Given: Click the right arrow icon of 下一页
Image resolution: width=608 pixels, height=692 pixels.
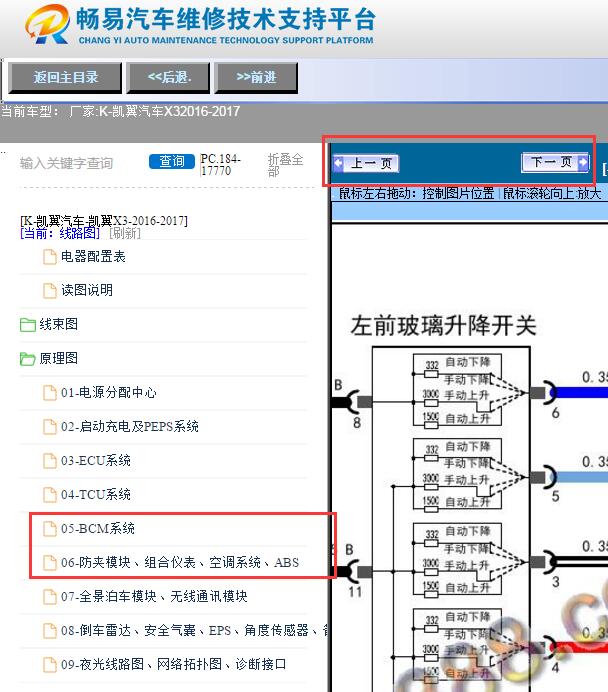Looking at the screenshot, I should pyautogui.click(x=583, y=162).
